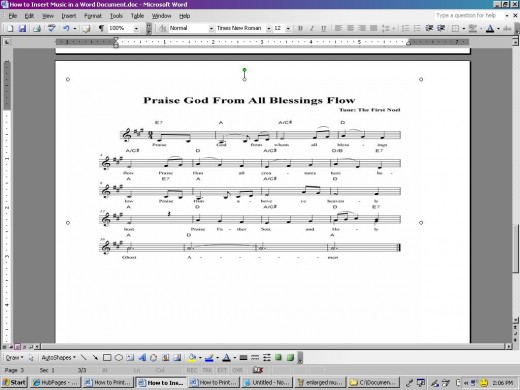Click the rotate handle above the music image
Image resolution: width=520 pixels, height=390 pixels.
(244, 70)
